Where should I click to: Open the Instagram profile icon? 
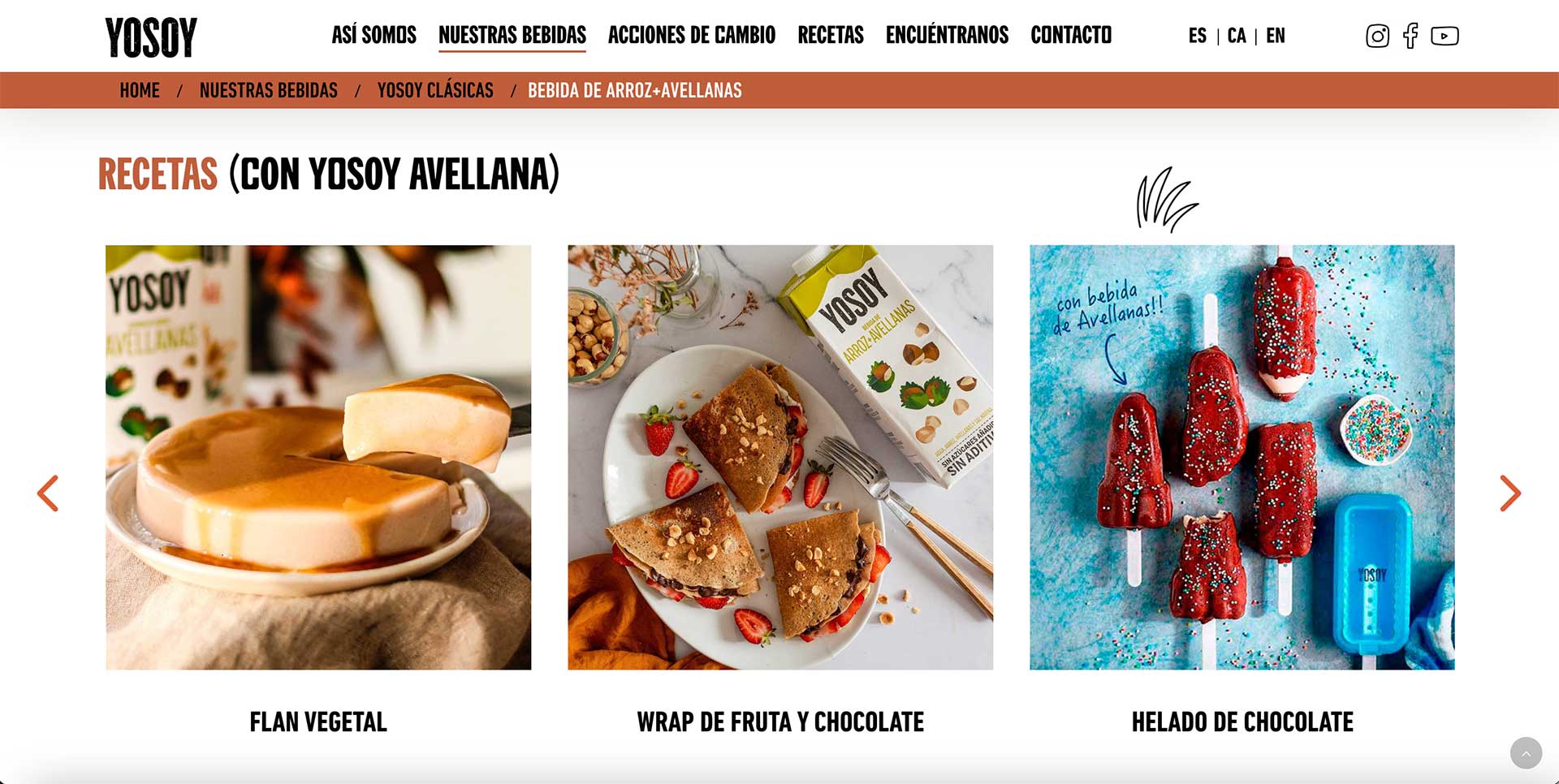click(x=1377, y=36)
